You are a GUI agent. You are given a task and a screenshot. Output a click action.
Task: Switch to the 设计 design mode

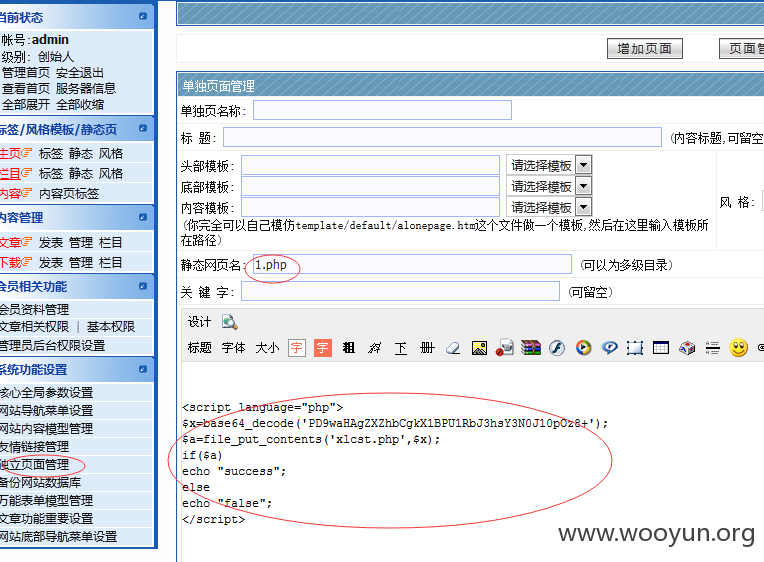pyautogui.click(x=200, y=322)
